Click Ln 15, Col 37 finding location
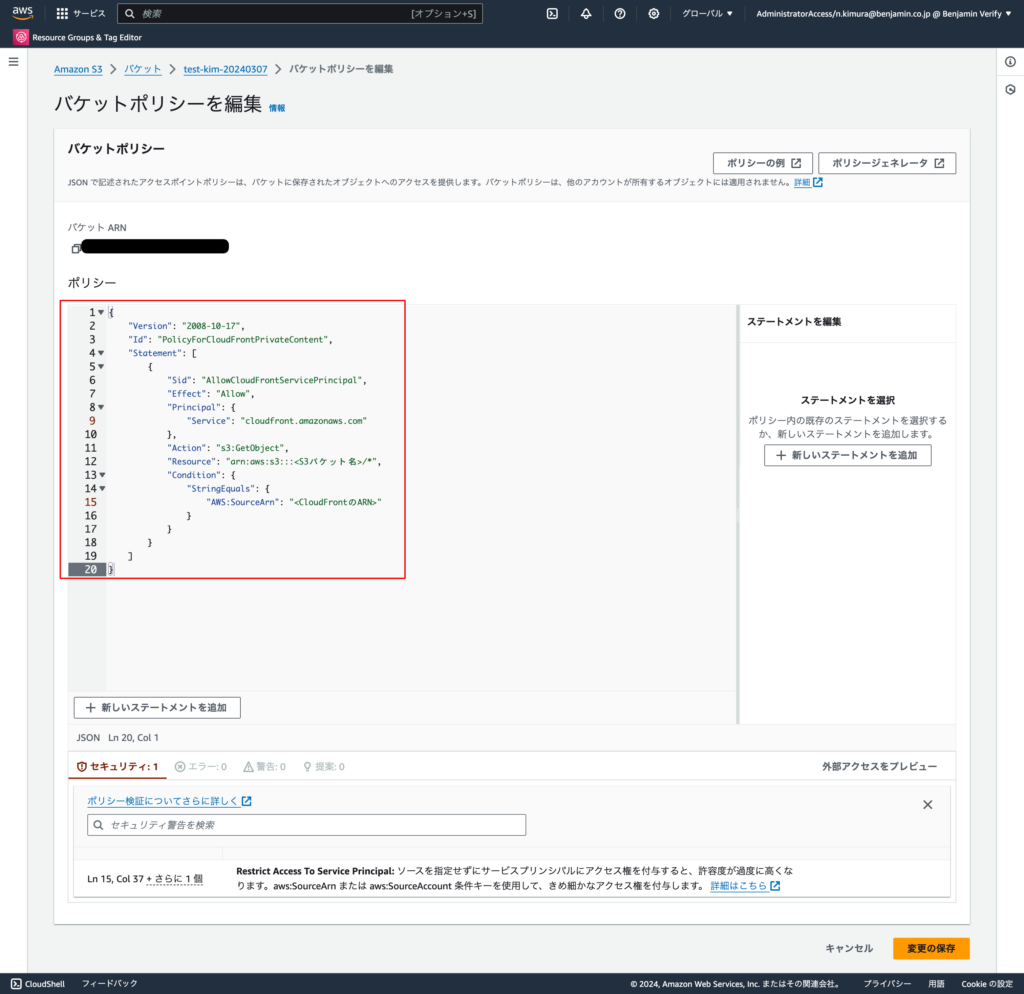 [115, 879]
